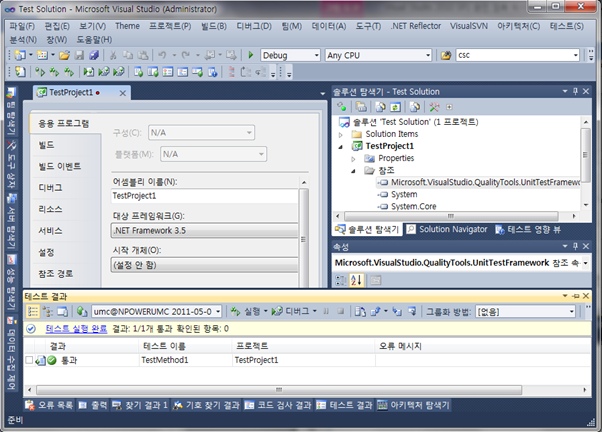Open the VisualSVN menu
Viewport: 602px width, 432px height.
(469, 26)
